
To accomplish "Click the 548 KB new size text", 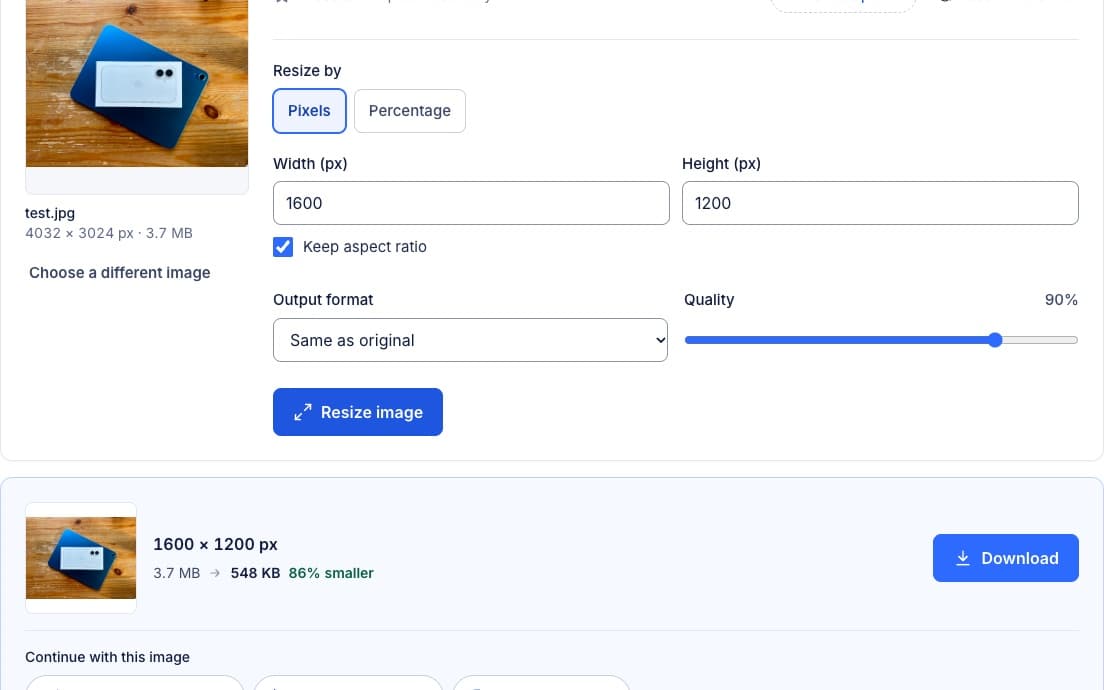I will pyautogui.click(x=256, y=573).
